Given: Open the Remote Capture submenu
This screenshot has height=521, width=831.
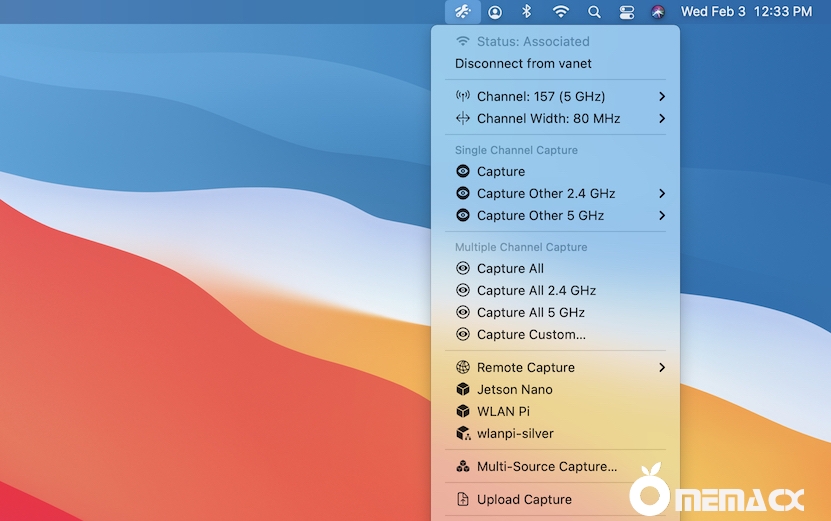Looking at the screenshot, I should (x=662, y=368).
